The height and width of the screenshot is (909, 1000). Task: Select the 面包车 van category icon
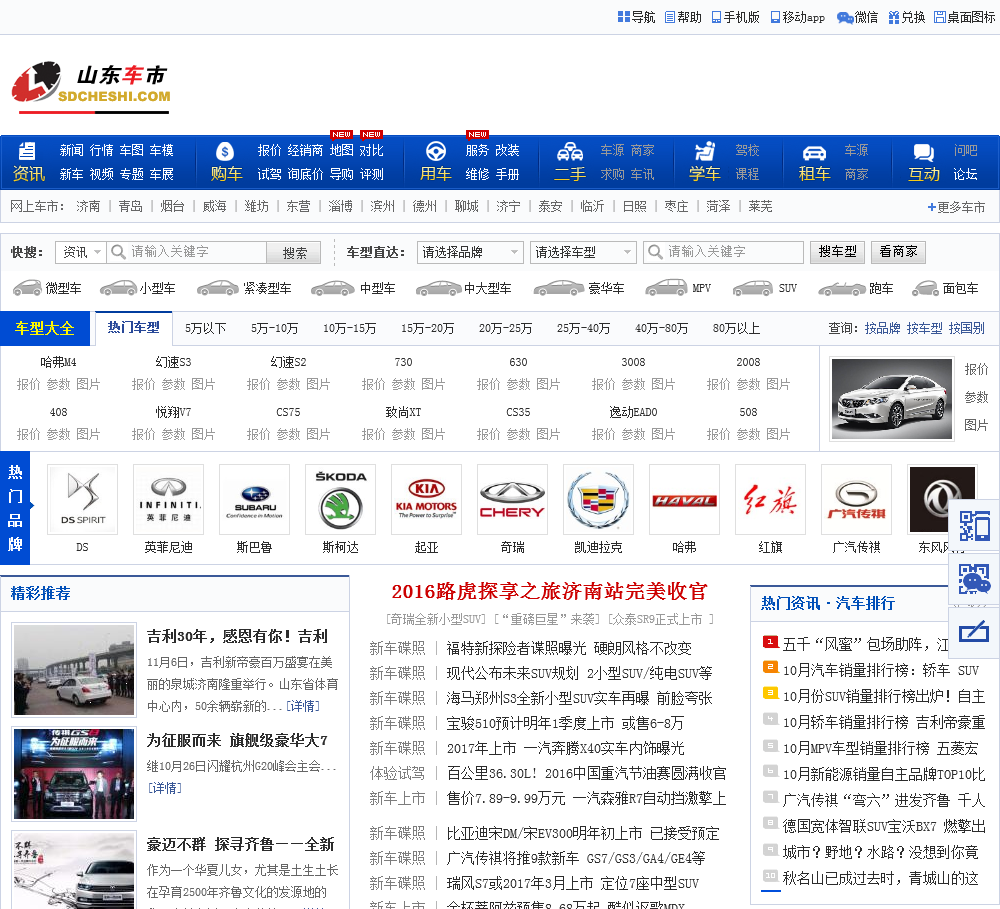925,288
